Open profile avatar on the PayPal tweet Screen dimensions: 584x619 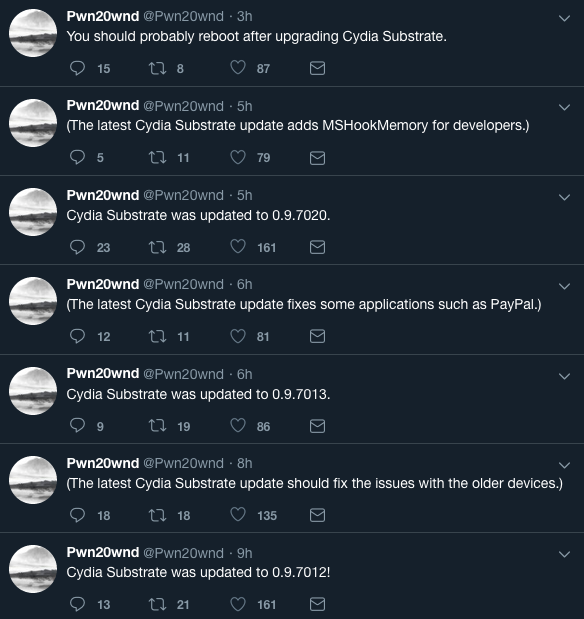[33, 301]
